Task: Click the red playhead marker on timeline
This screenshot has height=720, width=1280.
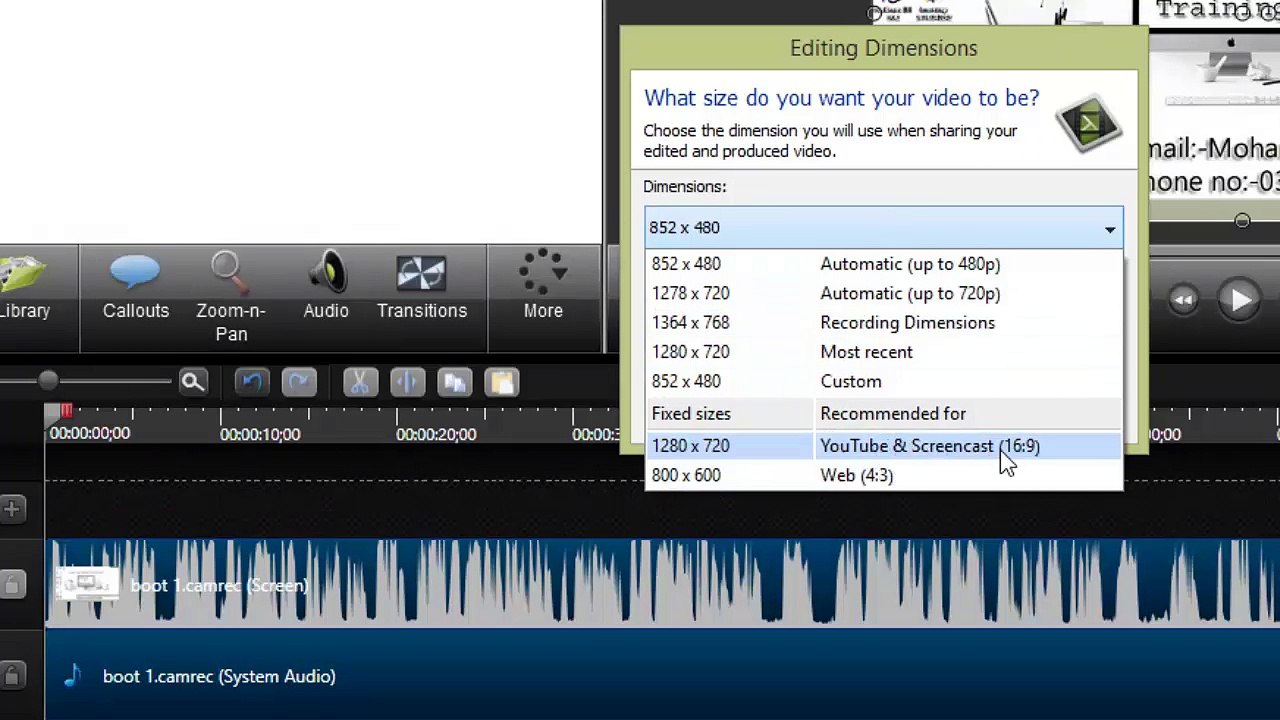Action: (x=65, y=411)
